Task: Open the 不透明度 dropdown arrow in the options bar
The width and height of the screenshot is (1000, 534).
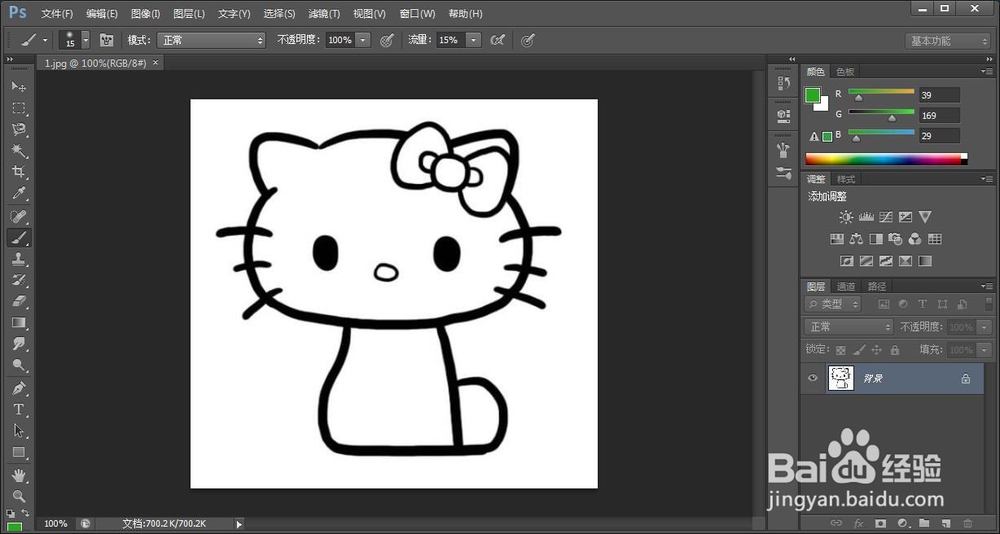Action: pos(363,40)
